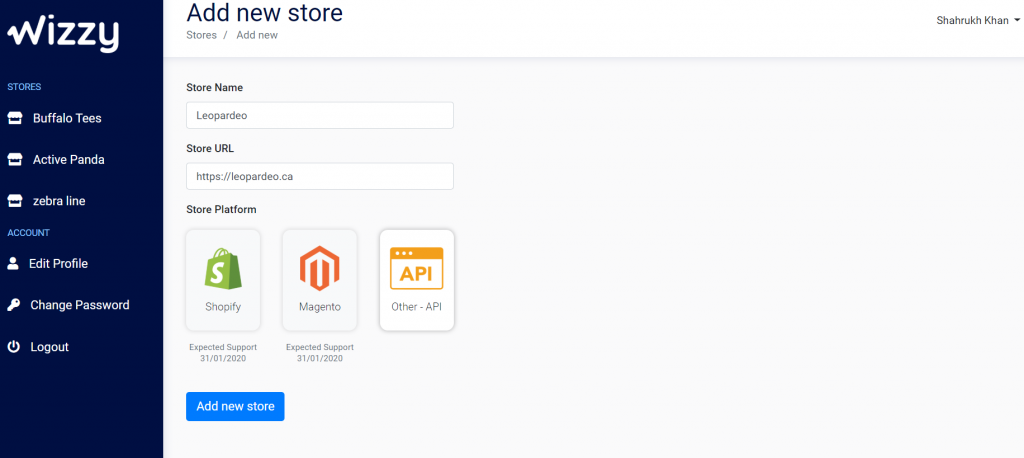
Task: Click the Shopify shopping bag logo
Action: [223, 269]
